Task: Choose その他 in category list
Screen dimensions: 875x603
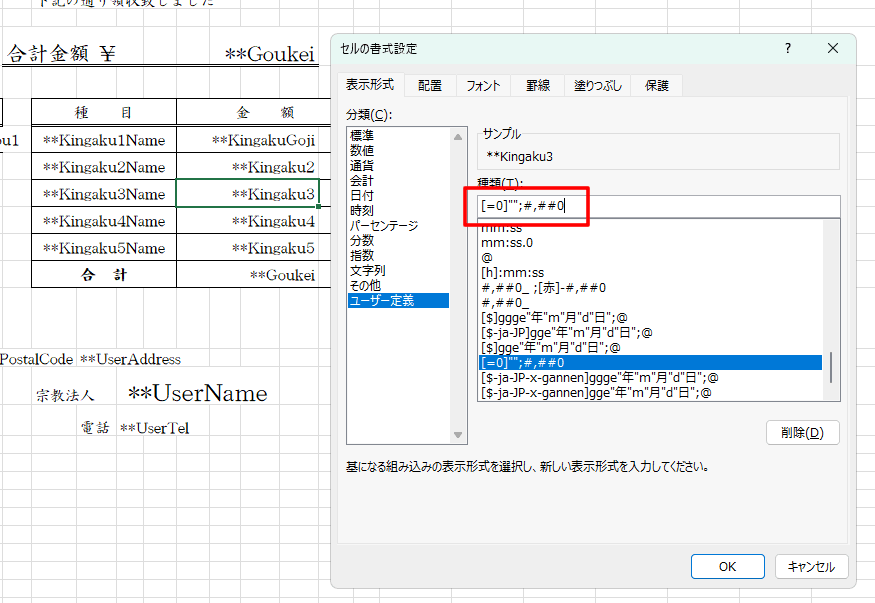Action: click(x=398, y=286)
